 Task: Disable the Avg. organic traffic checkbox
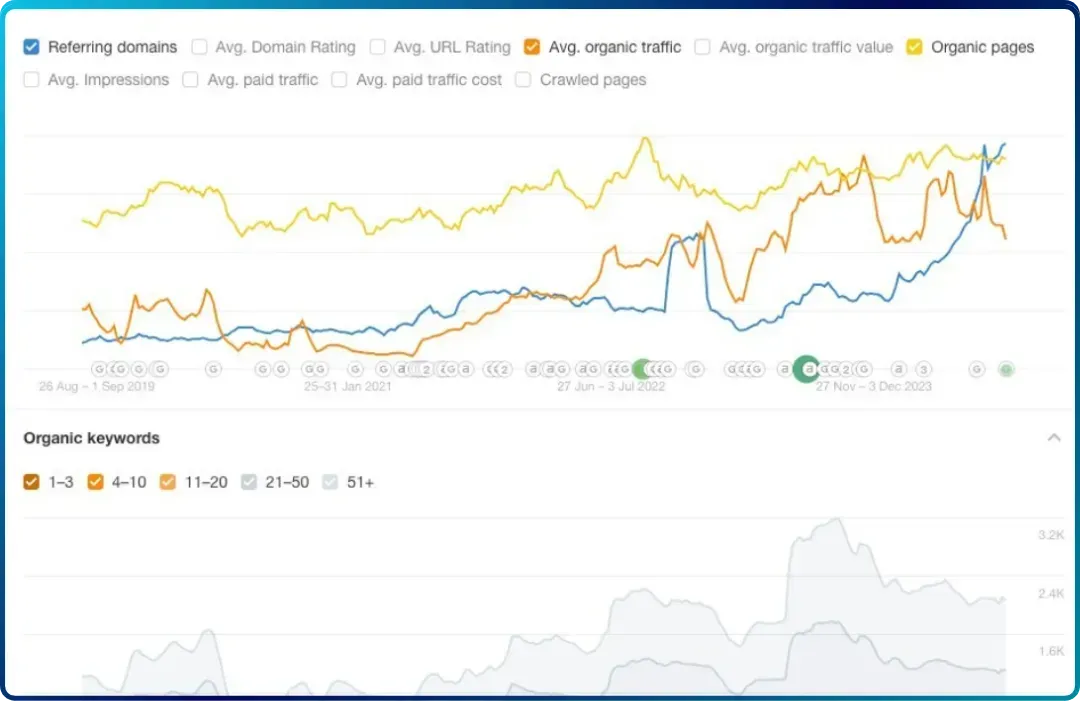point(532,47)
